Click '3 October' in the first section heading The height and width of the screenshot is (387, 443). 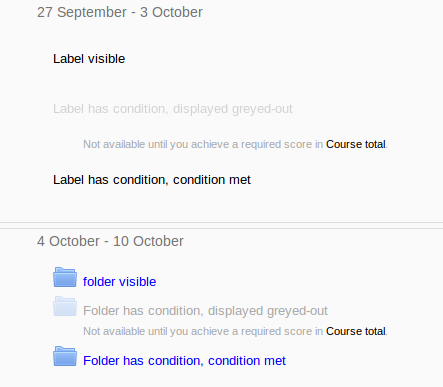pyautogui.click(x=171, y=12)
